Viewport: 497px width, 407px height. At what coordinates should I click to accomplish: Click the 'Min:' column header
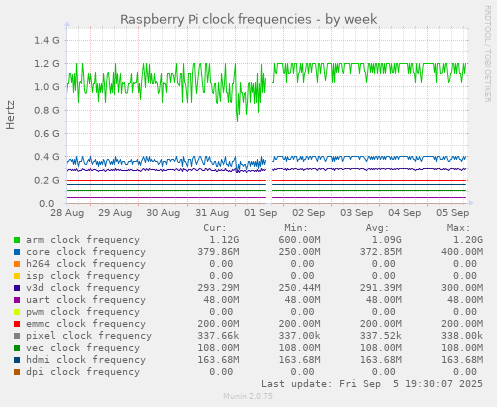point(296,228)
